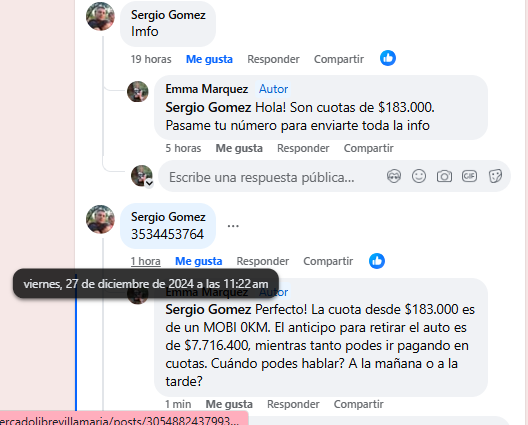Click the avatar sticker icon in reply box
Screen dimensions: 528x425
(394, 176)
